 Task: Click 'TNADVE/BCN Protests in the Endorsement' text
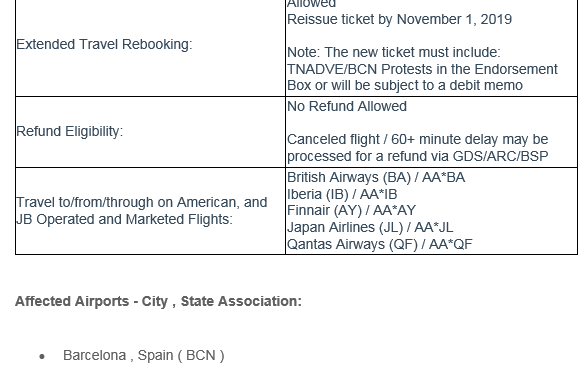tap(422, 69)
